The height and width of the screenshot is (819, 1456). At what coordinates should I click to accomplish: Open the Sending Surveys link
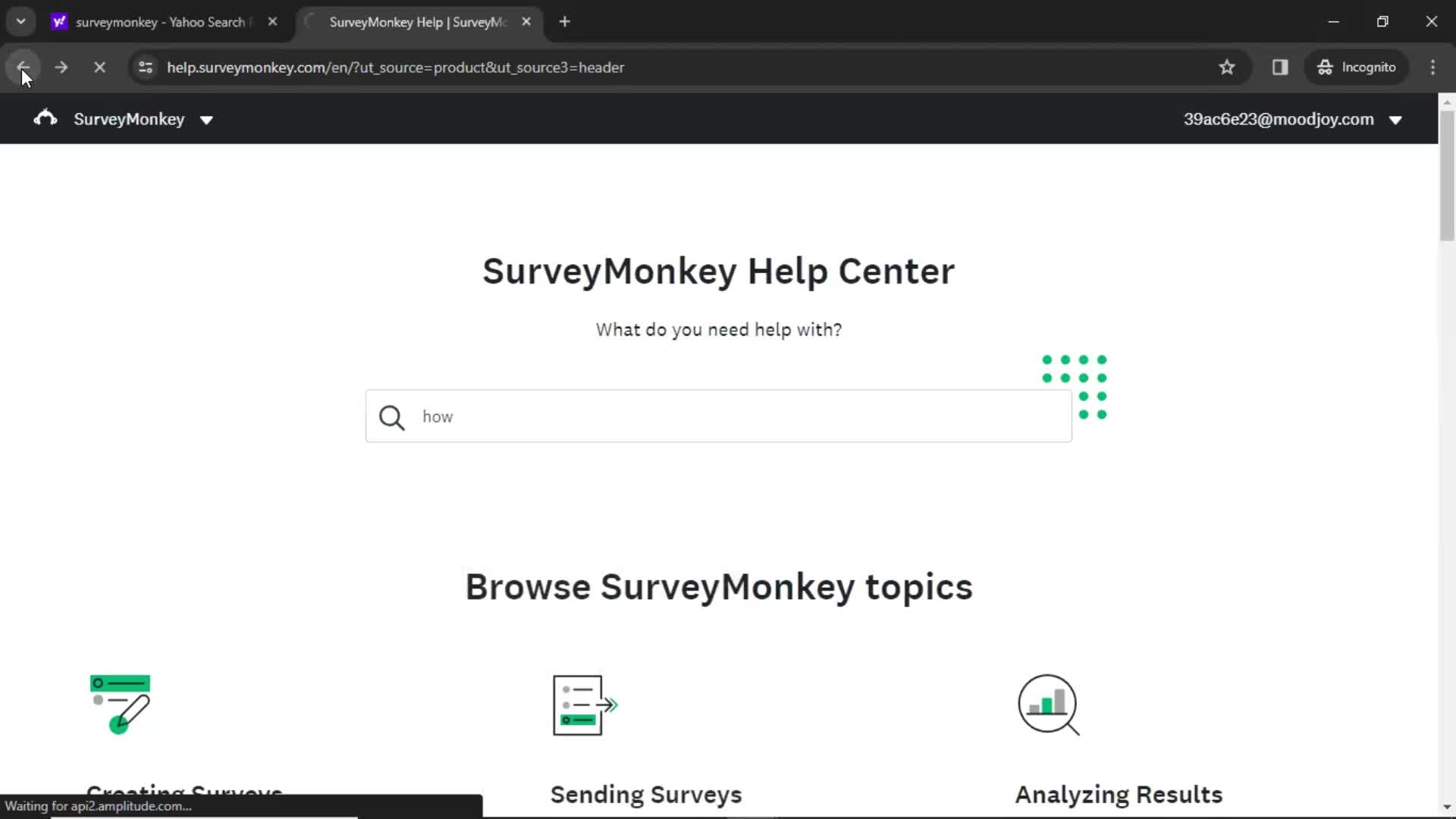click(x=646, y=794)
